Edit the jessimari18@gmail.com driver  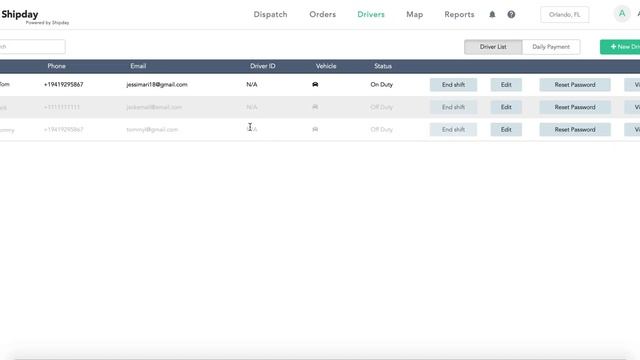506,85
